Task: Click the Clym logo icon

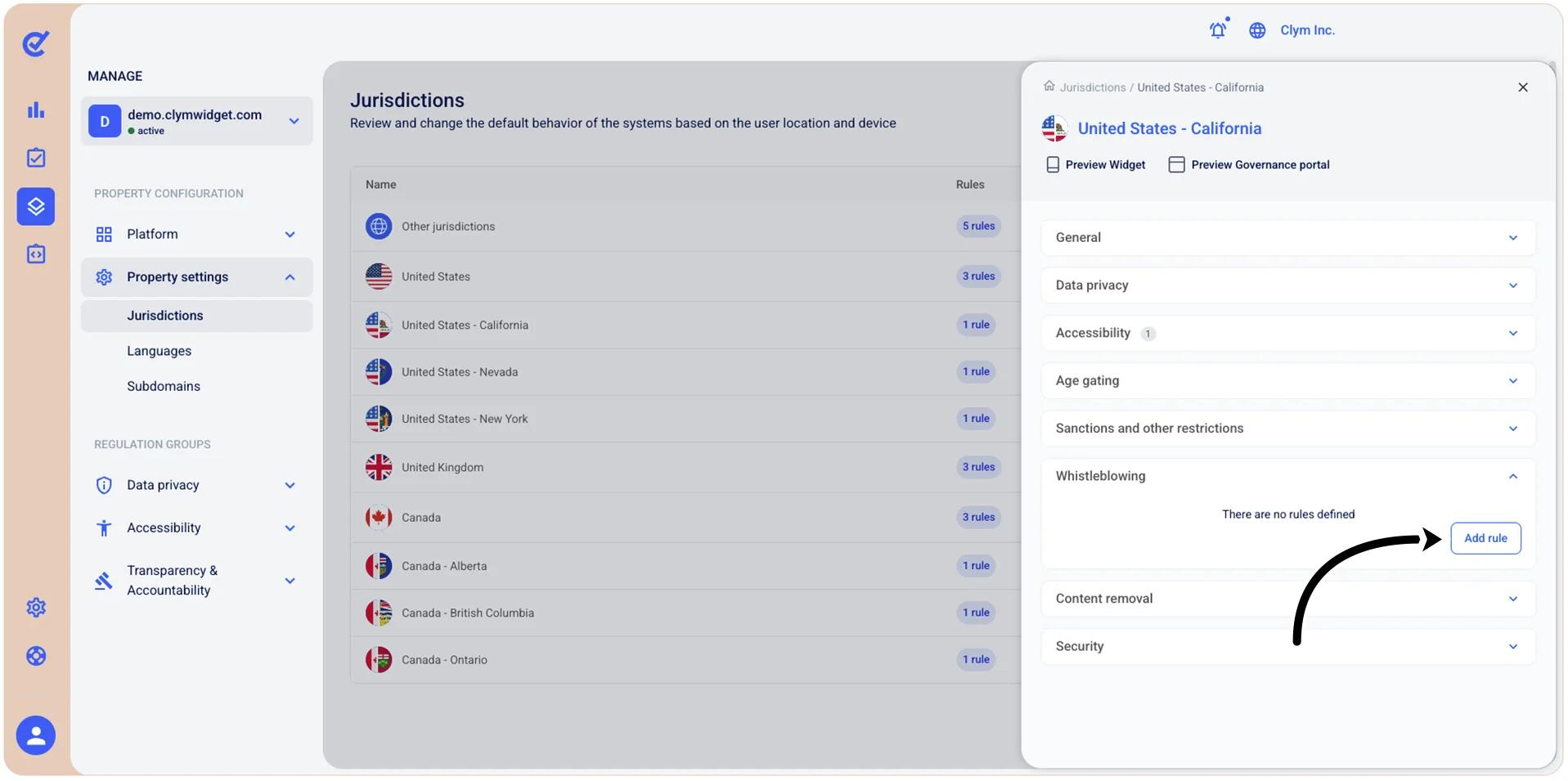Action: point(35,43)
